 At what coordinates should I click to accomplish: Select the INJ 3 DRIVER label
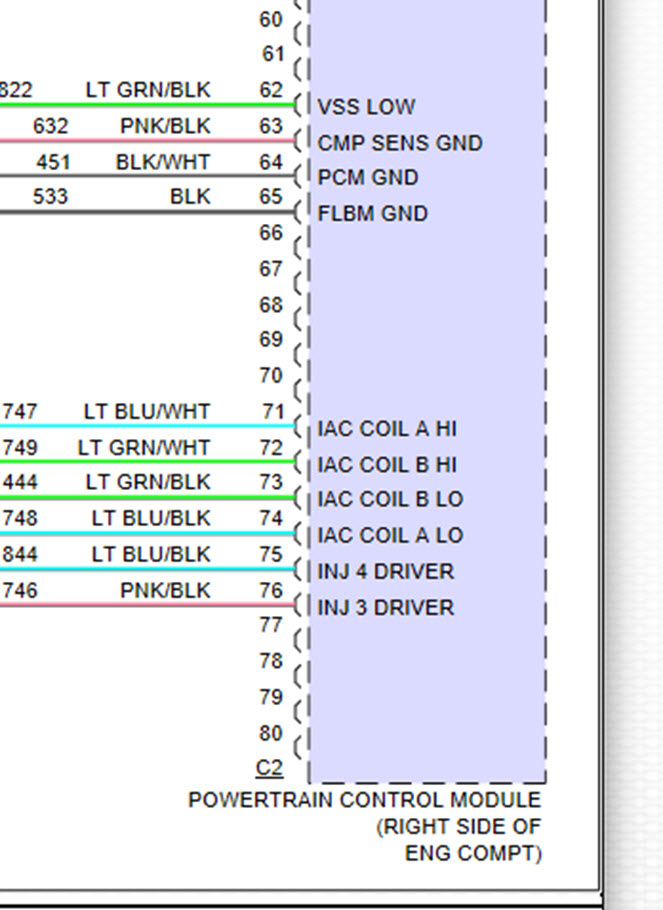click(x=385, y=608)
